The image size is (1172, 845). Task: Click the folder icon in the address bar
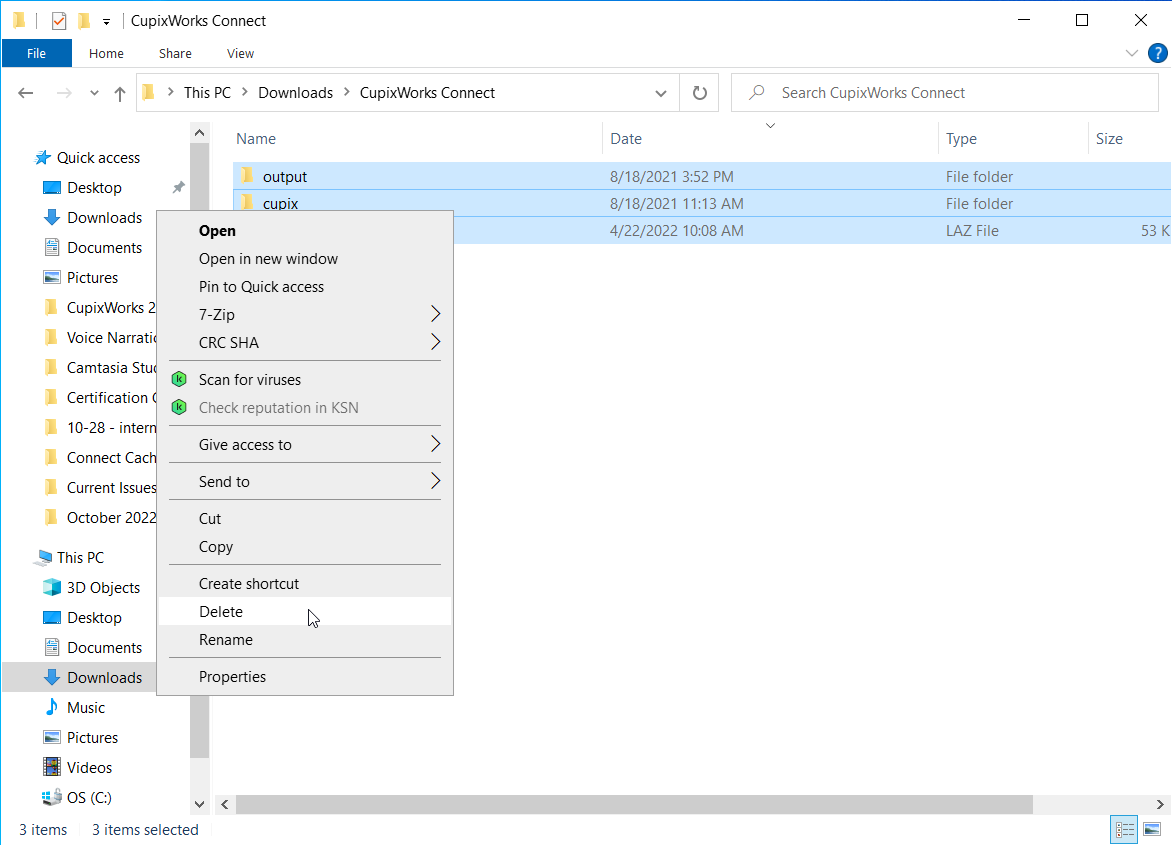pyautogui.click(x=149, y=92)
